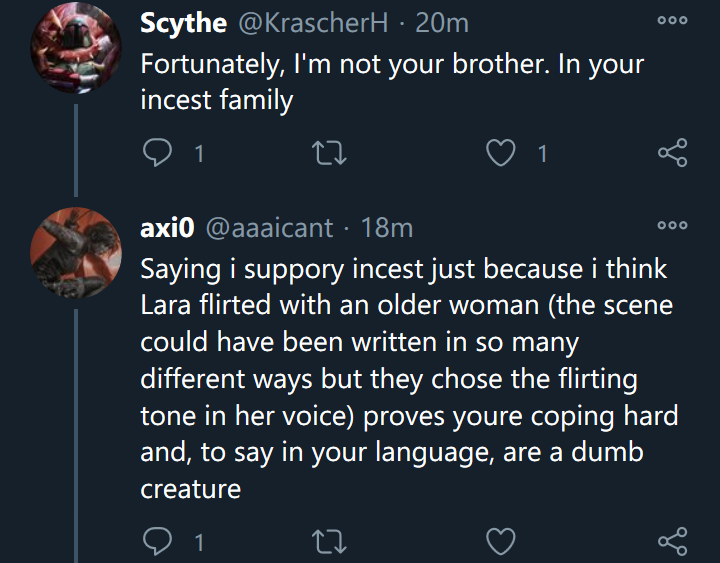720x563 pixels.
Task: Open Scythe display name link
Action: click(183, 23)
